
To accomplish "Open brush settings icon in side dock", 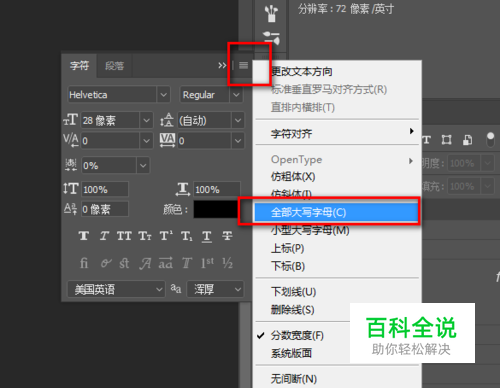I will pos(271,37).
